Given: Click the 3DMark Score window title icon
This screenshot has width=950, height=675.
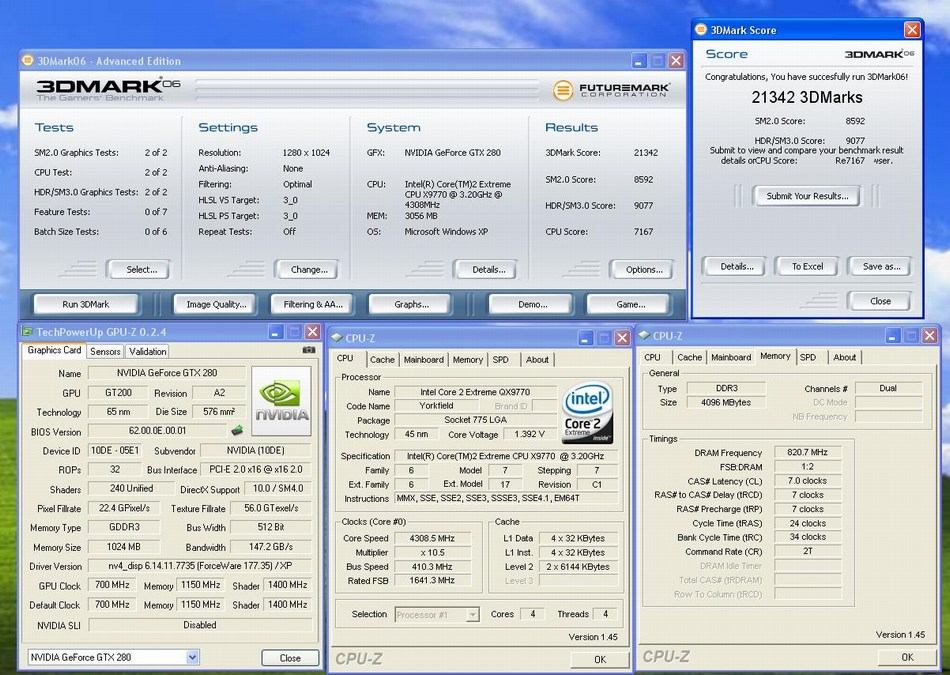Looking at the screenshot, I should pos(701,30).
